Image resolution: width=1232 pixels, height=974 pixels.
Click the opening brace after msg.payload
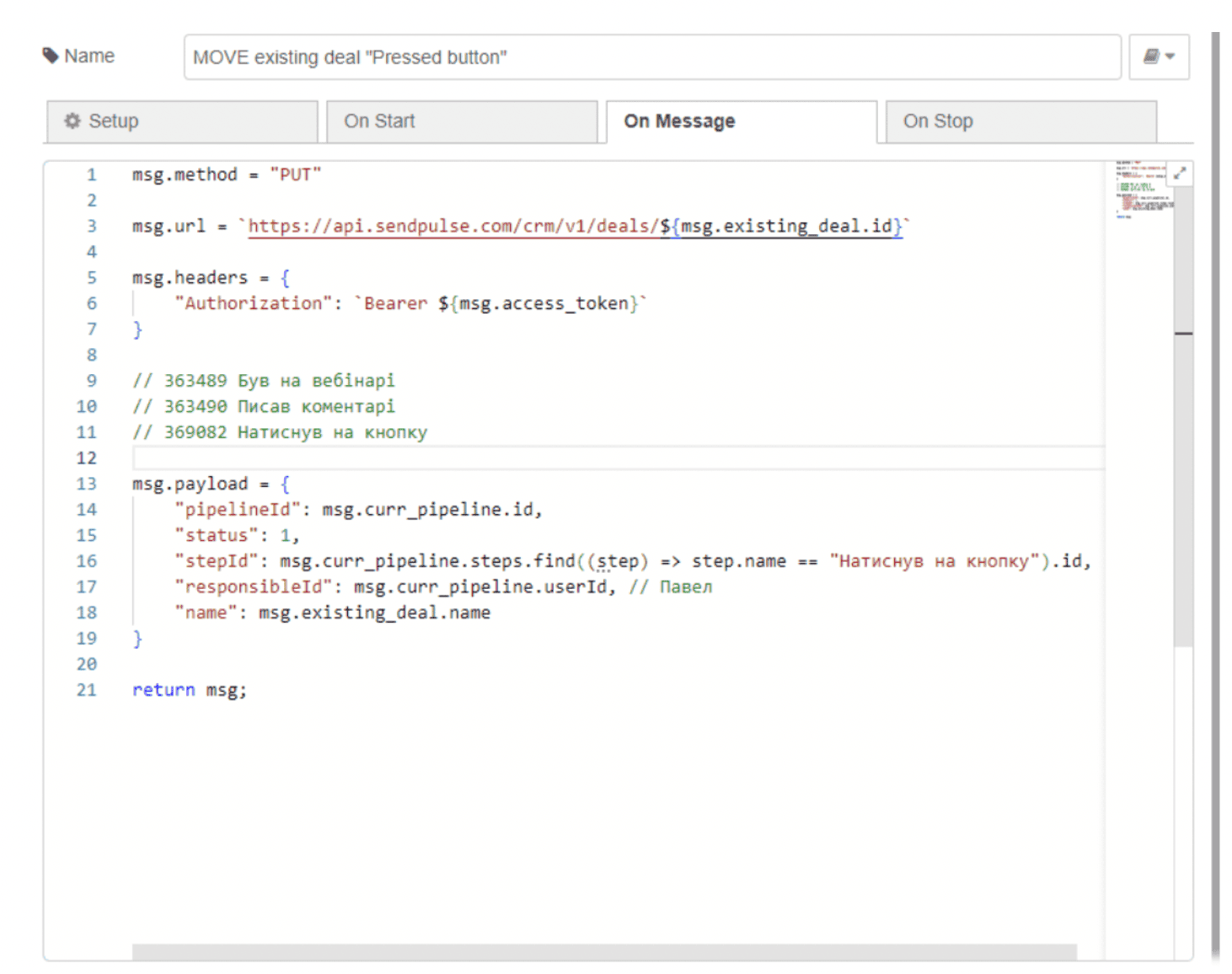(285, 484)
